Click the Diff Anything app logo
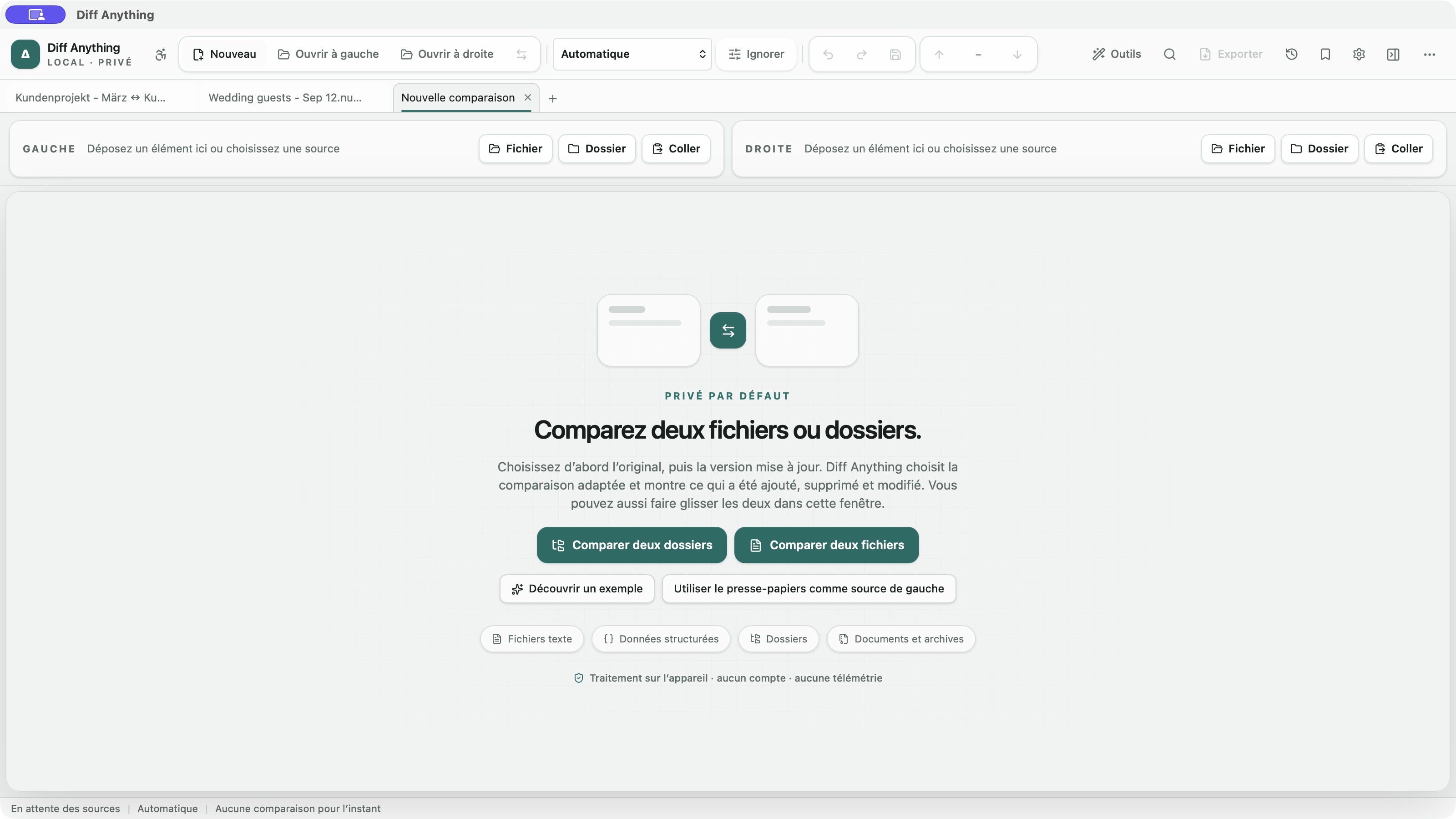This screenshot has height=819, width=1456. [25, 54]
